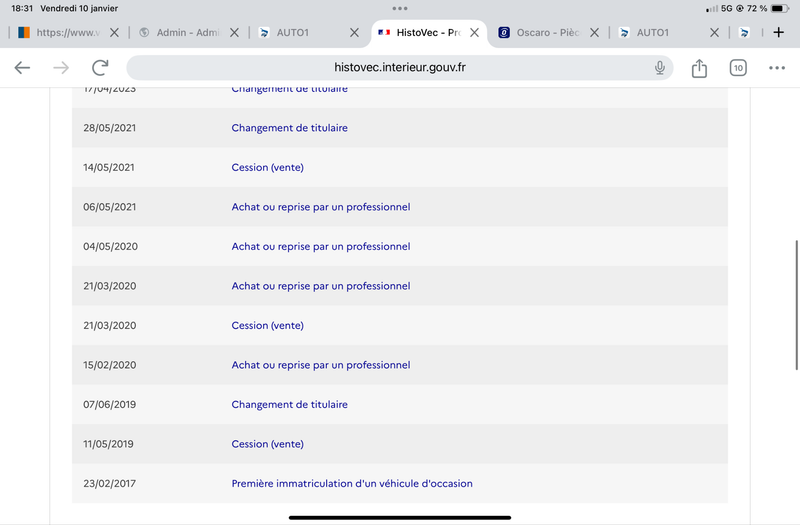The width and height of the screenshot is (800, 525).
Task: Show the open tabs overview
Action: point(738,68)
